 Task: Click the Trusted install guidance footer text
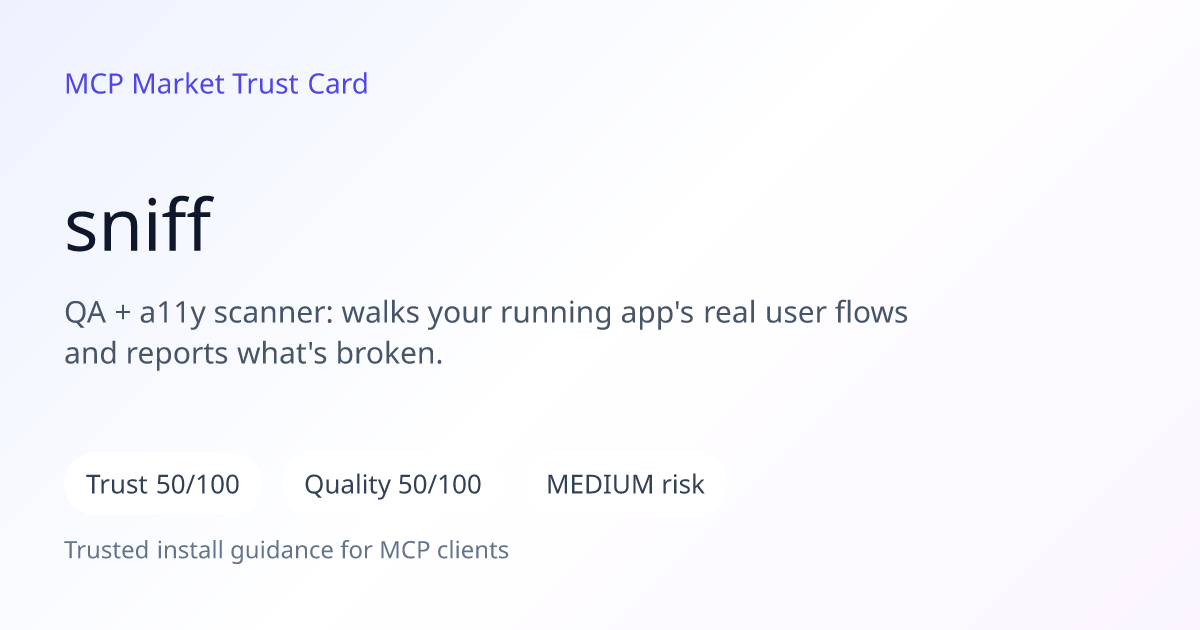click(287, 550)
